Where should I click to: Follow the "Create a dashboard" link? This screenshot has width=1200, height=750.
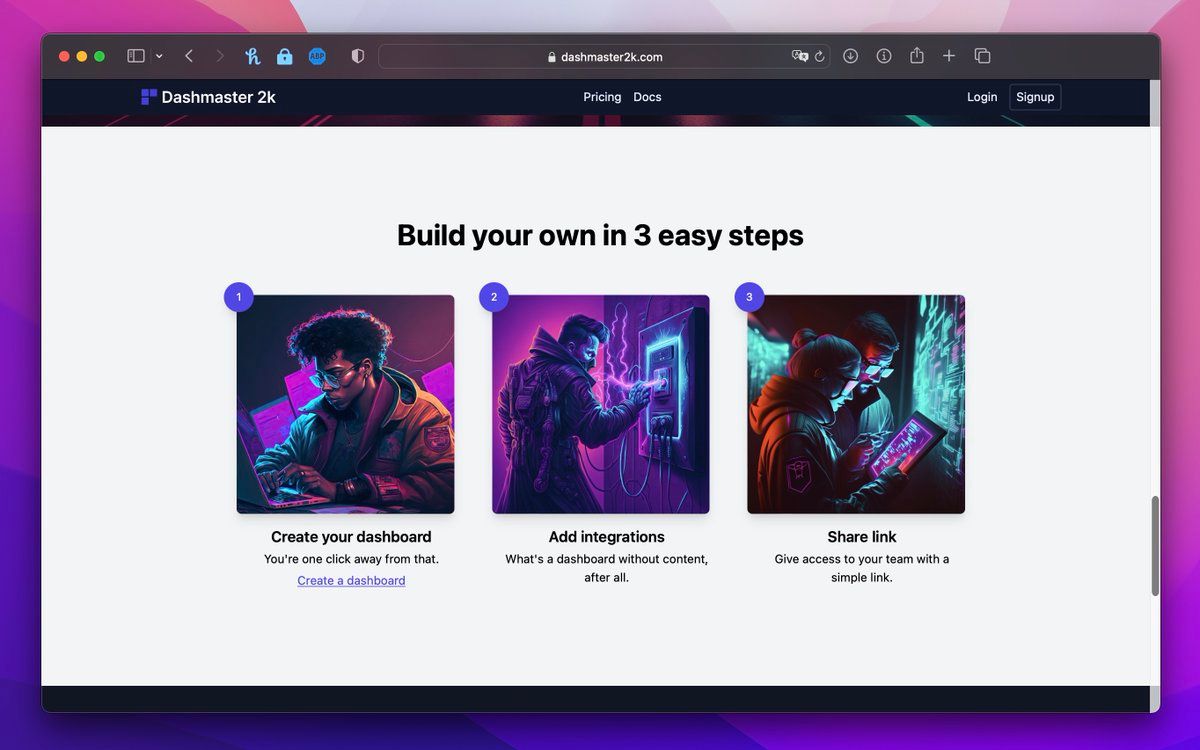pyautogui.click(x=351, y=581)
